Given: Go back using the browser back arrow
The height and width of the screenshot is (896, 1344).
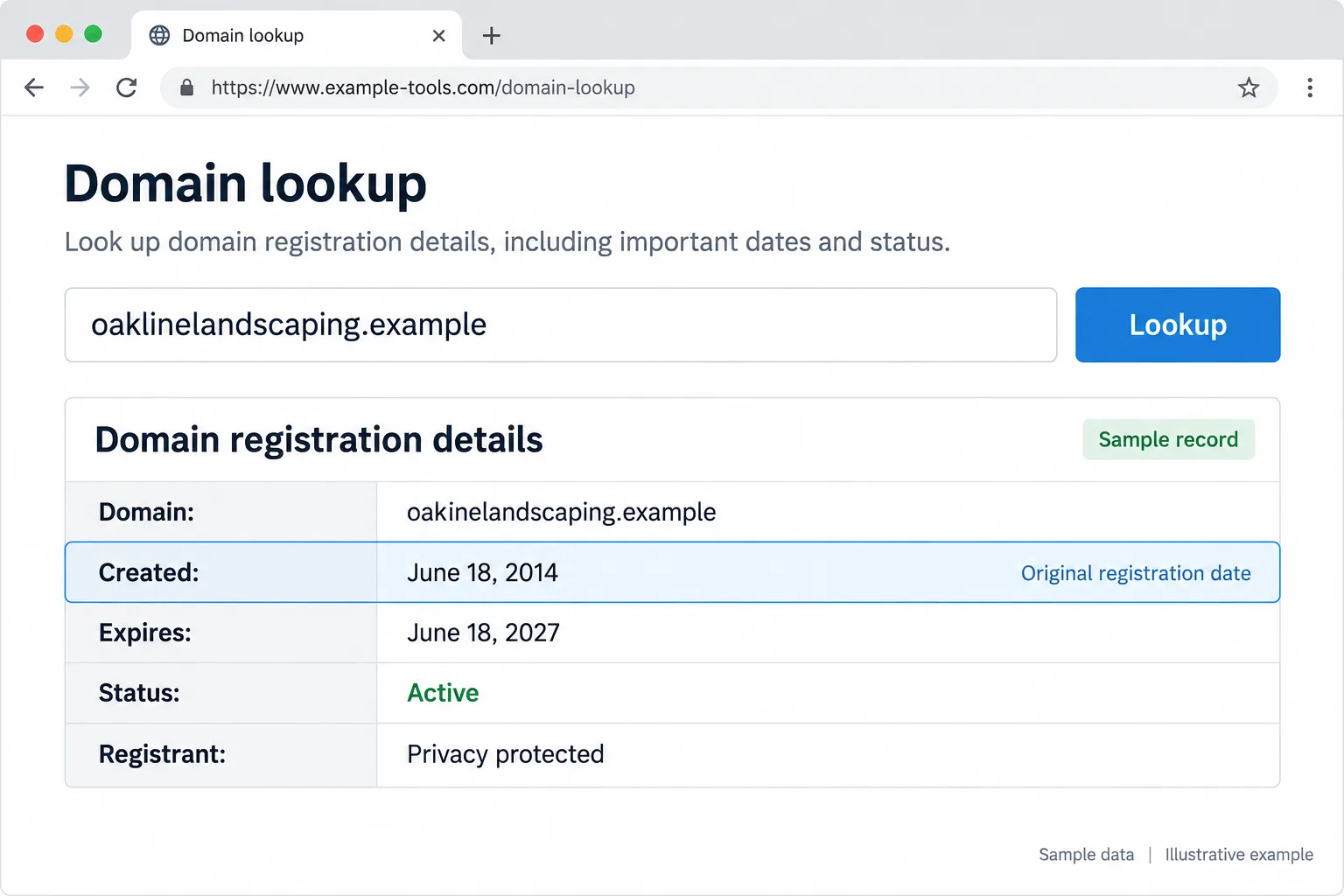Looking at the screenshot, I should [34, 87].
